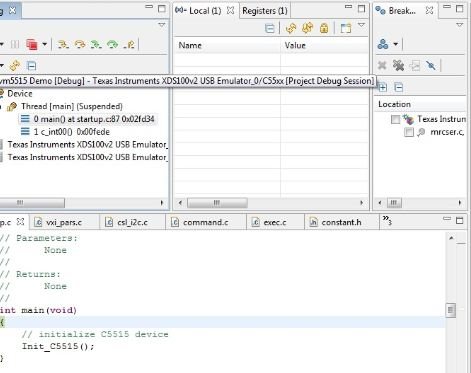
Task: Click the CPU reset icon in Debug toolbar
Action: point(15,66)
